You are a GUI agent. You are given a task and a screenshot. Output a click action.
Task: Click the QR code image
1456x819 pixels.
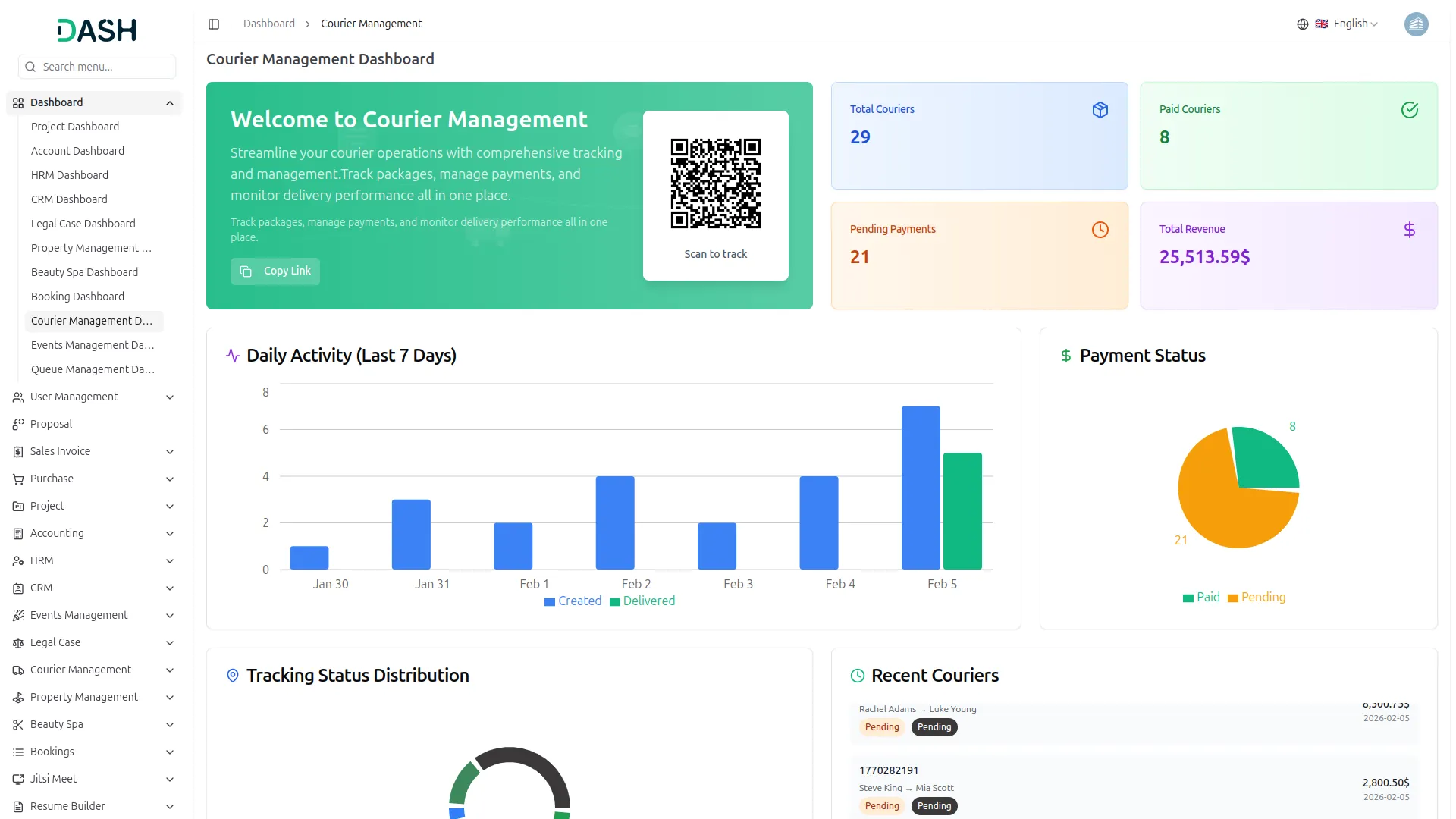pos(715,184)
